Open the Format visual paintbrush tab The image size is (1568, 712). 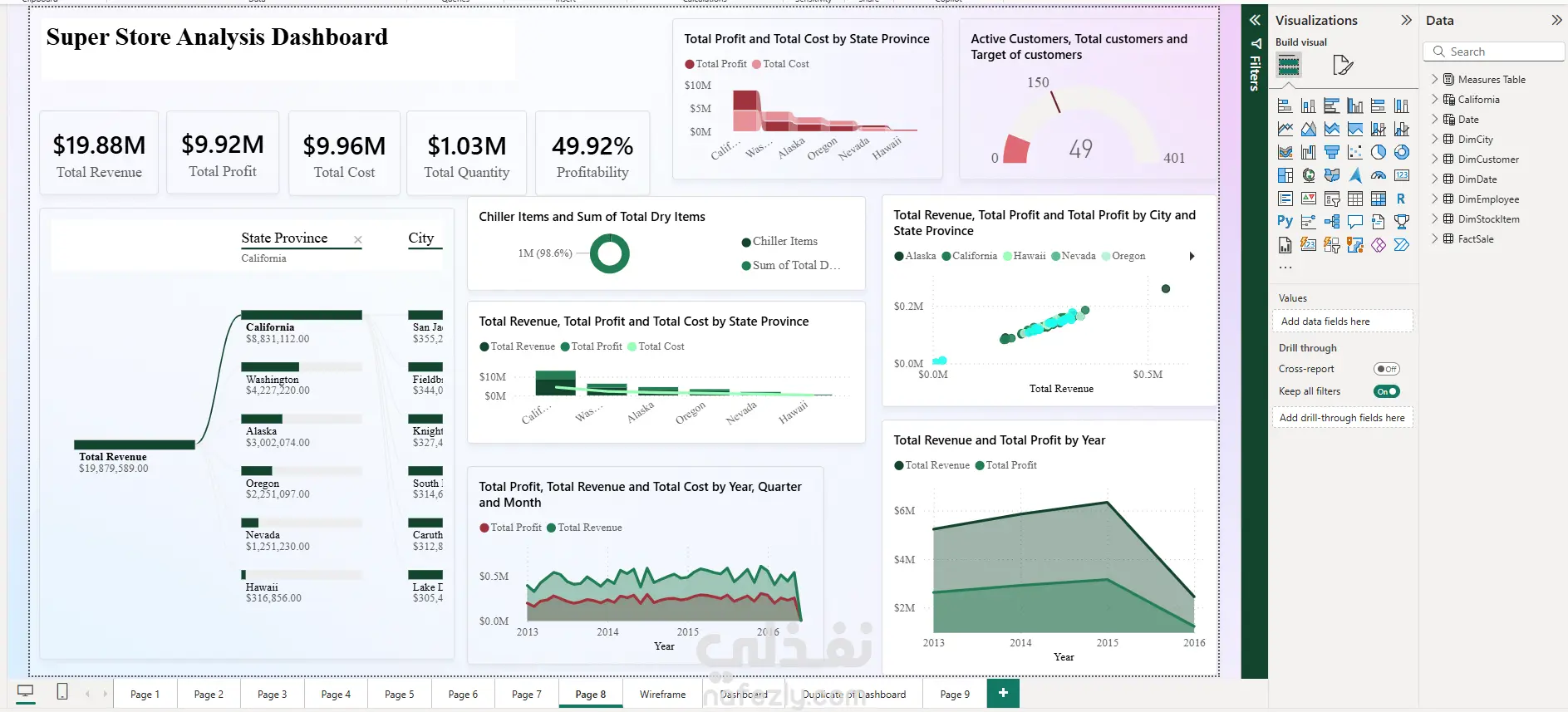(x=1342, y=65)
